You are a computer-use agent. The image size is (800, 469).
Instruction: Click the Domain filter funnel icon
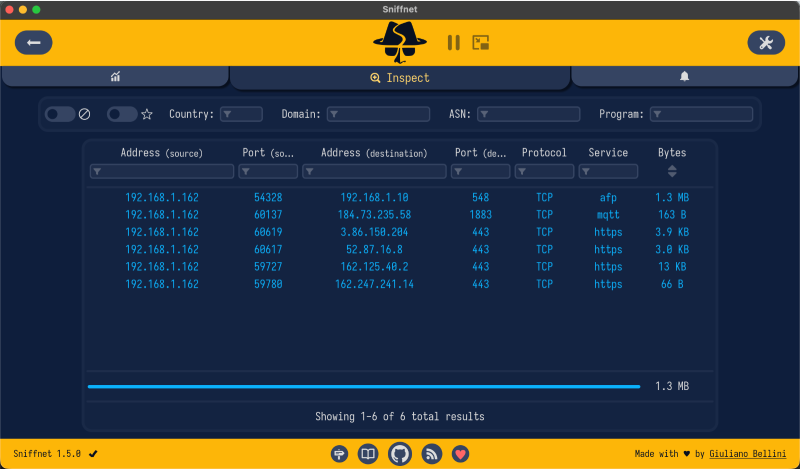click(334, 114)
